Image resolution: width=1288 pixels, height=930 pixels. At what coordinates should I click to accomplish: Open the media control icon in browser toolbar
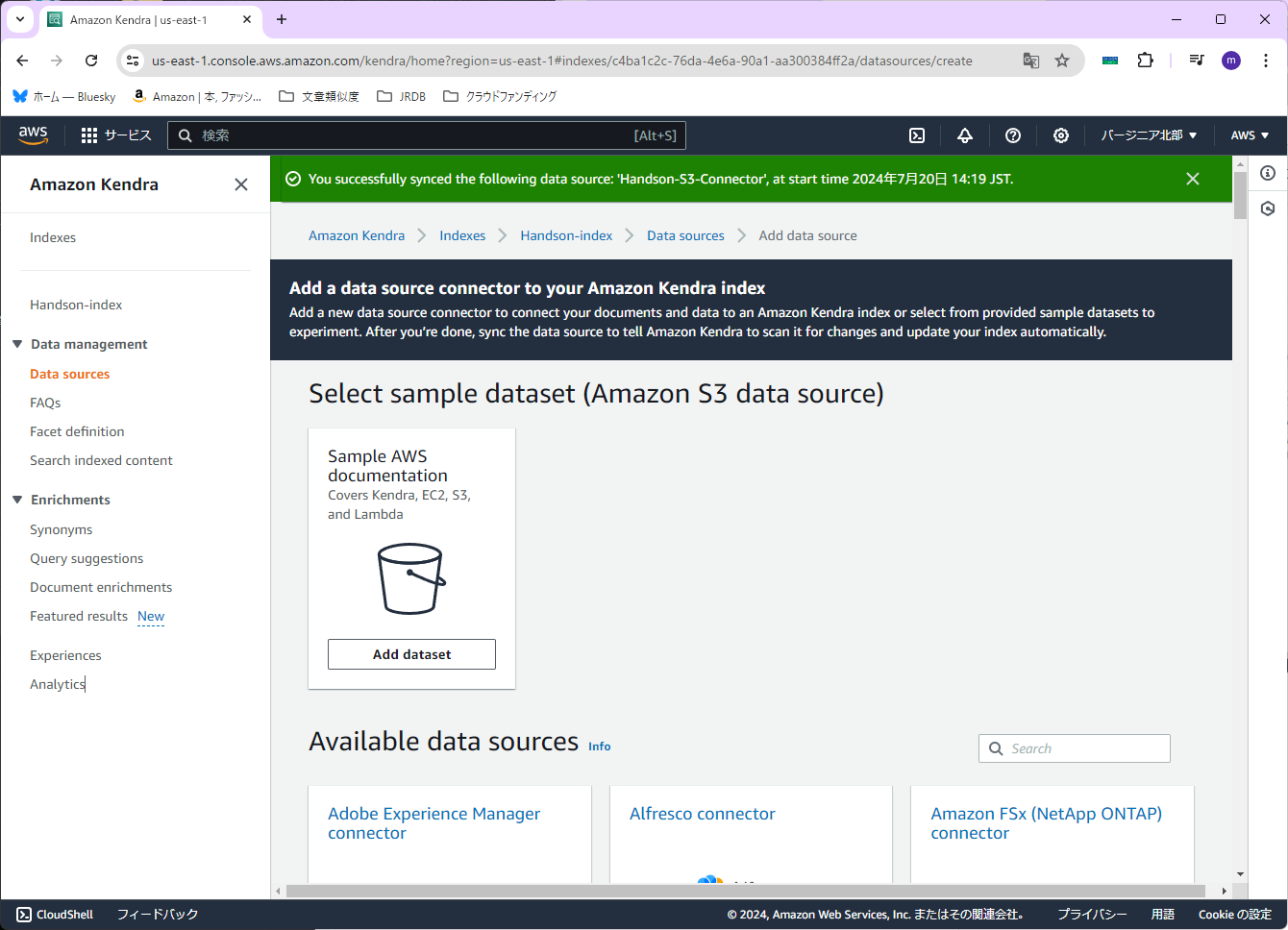(x=1197, y=61)
